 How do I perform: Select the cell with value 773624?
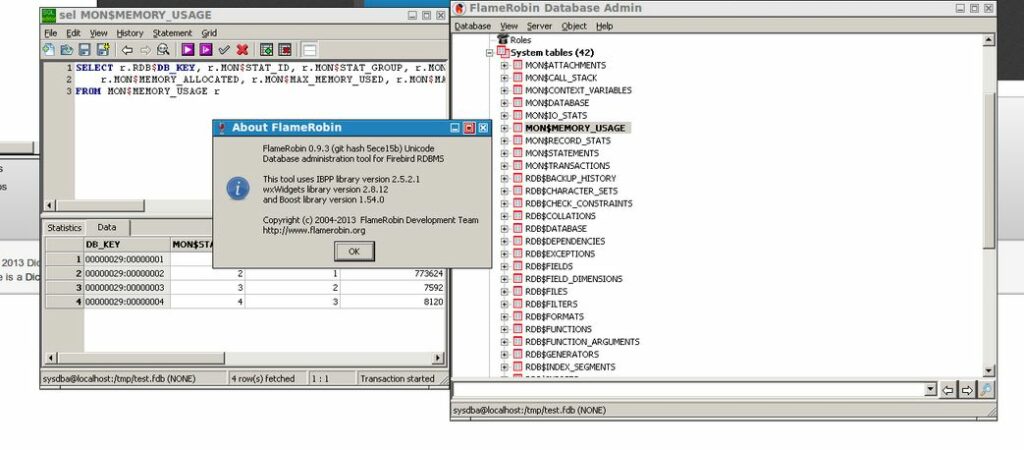pyautogui.click(x=393, y=274)
